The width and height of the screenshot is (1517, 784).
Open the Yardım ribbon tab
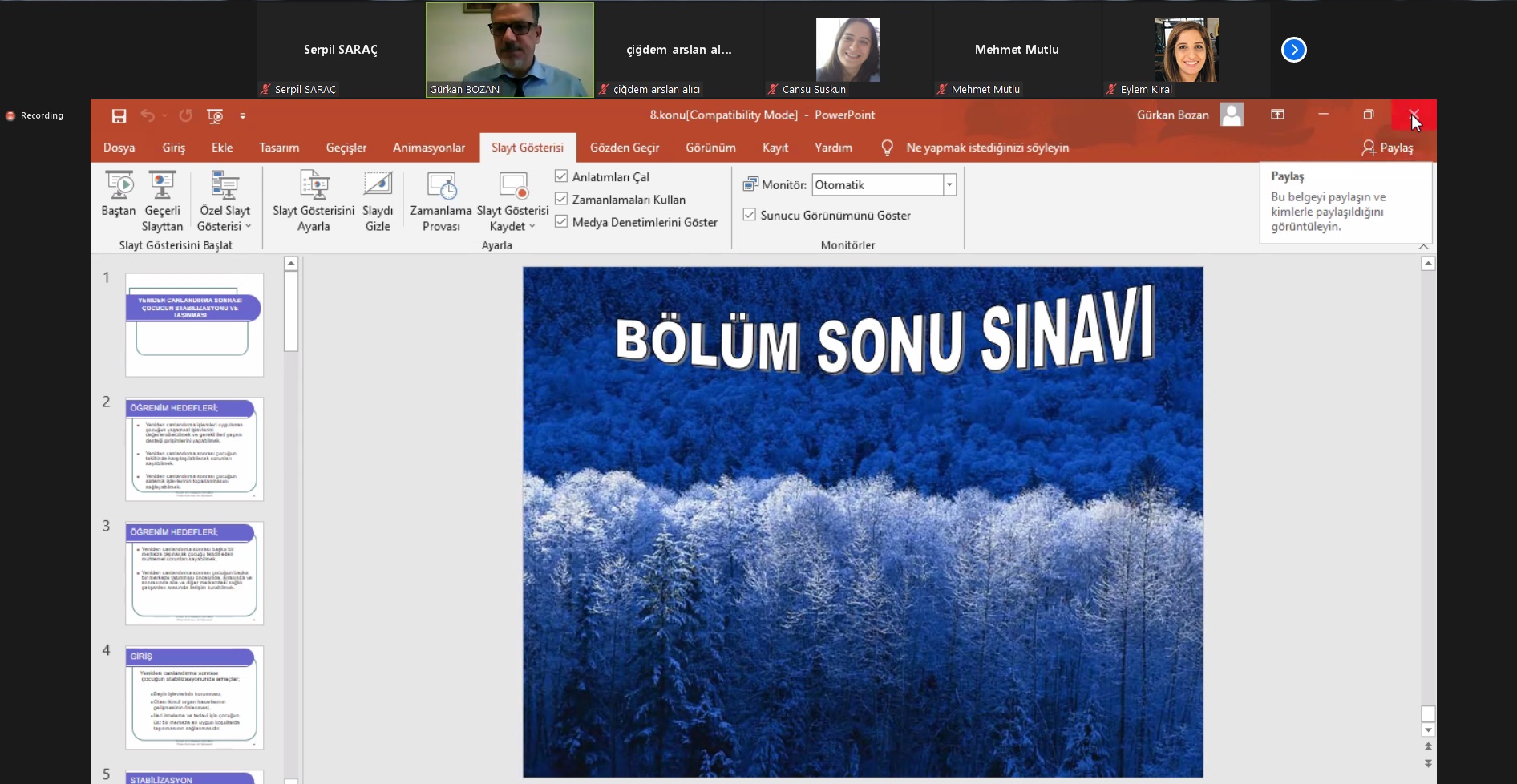[833, 148]
